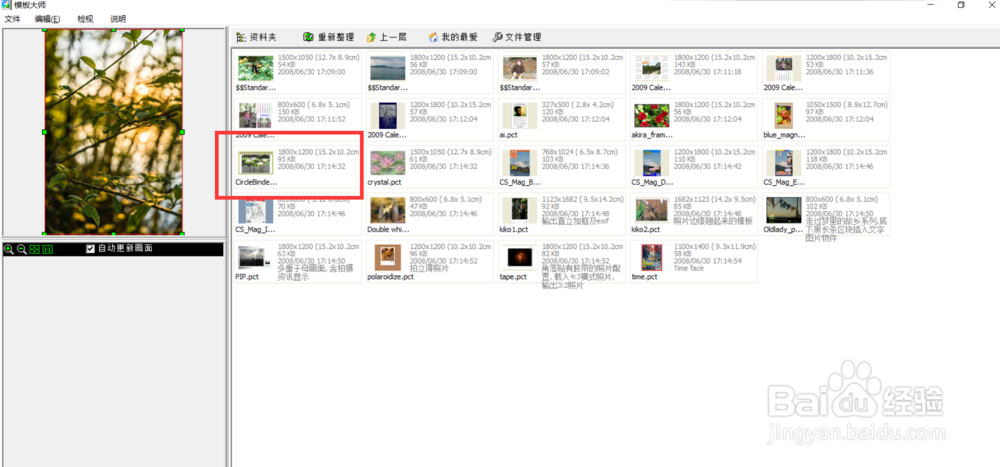Image resolution: width=1000 pixels, height=467 pixels.
Task: Open 我的最爱 favorites
Action: point(453,37)
